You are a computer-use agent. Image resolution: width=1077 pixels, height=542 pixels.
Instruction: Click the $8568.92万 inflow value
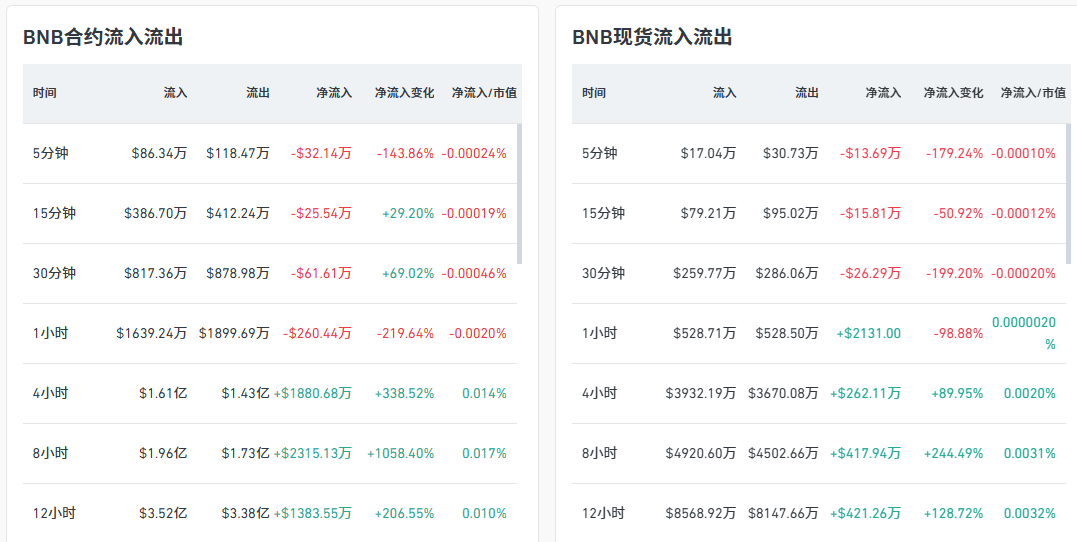(x=701, y=513)
